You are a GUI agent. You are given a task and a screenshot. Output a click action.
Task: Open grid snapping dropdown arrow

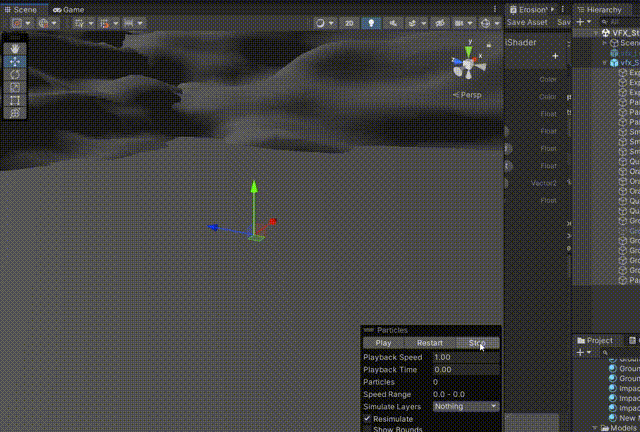tap(116, 23)
